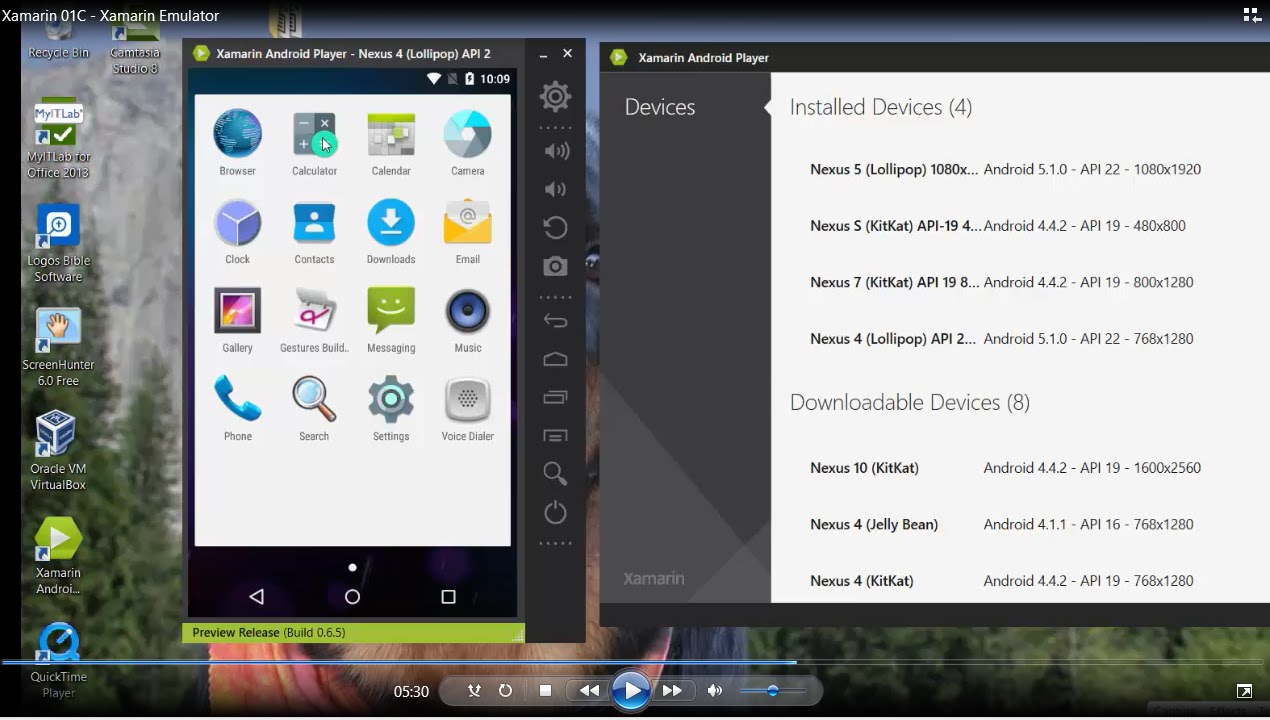Tap Android navigation recents square

point(448,597)
